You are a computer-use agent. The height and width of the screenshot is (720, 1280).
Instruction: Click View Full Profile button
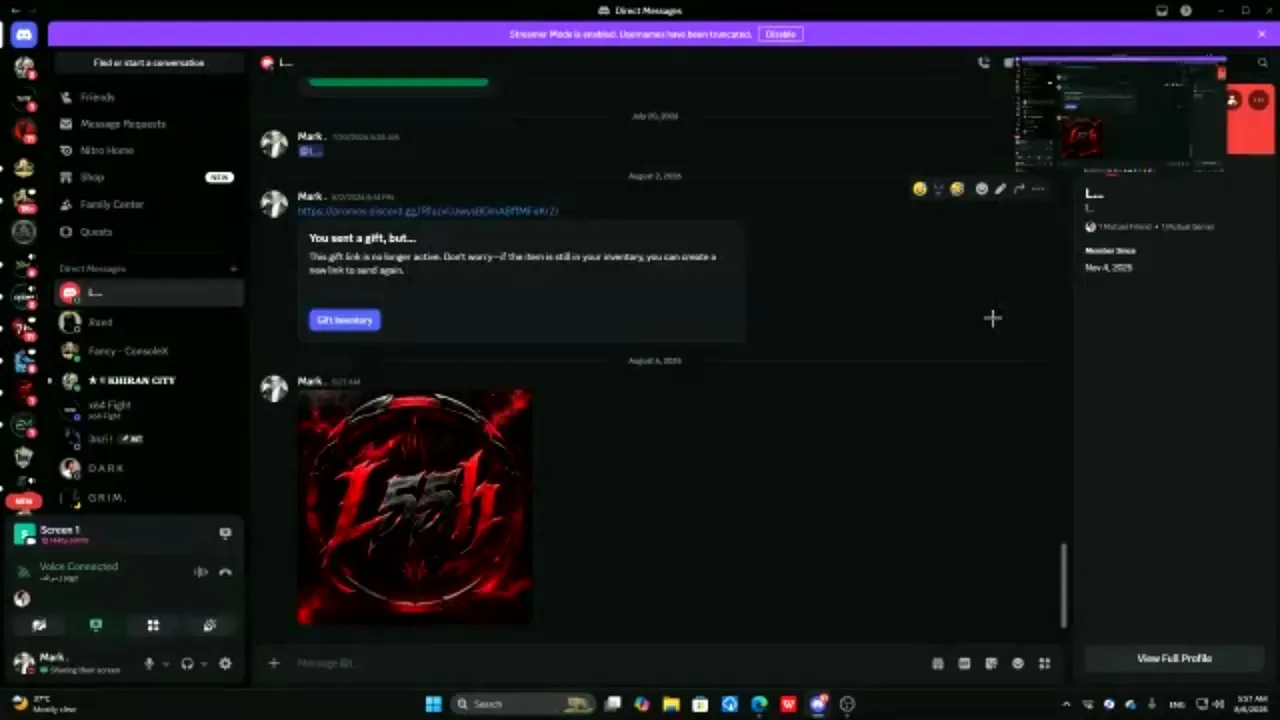(x=1174, y=658)
